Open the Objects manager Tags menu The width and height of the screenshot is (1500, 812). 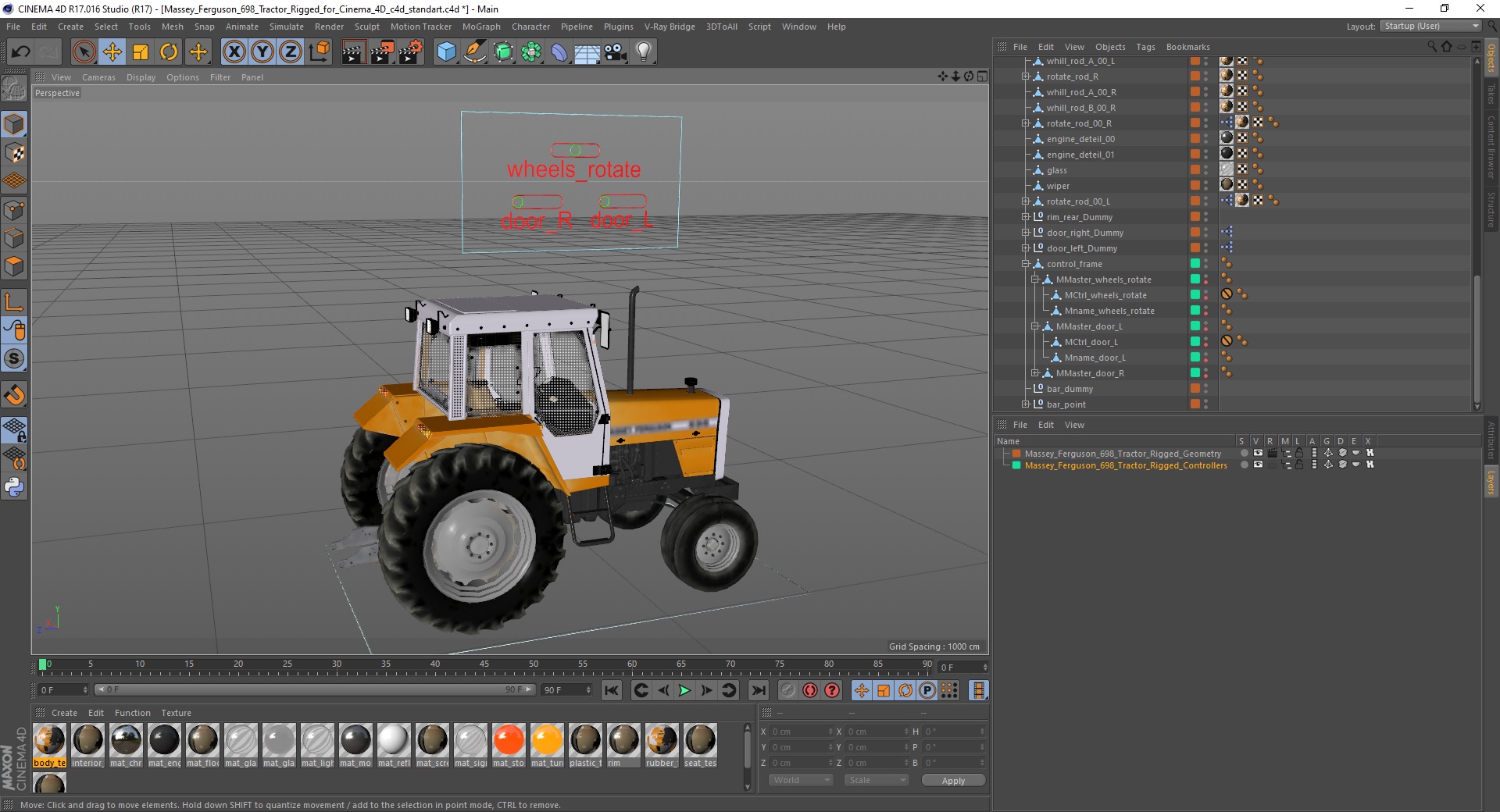(1145, 47)
